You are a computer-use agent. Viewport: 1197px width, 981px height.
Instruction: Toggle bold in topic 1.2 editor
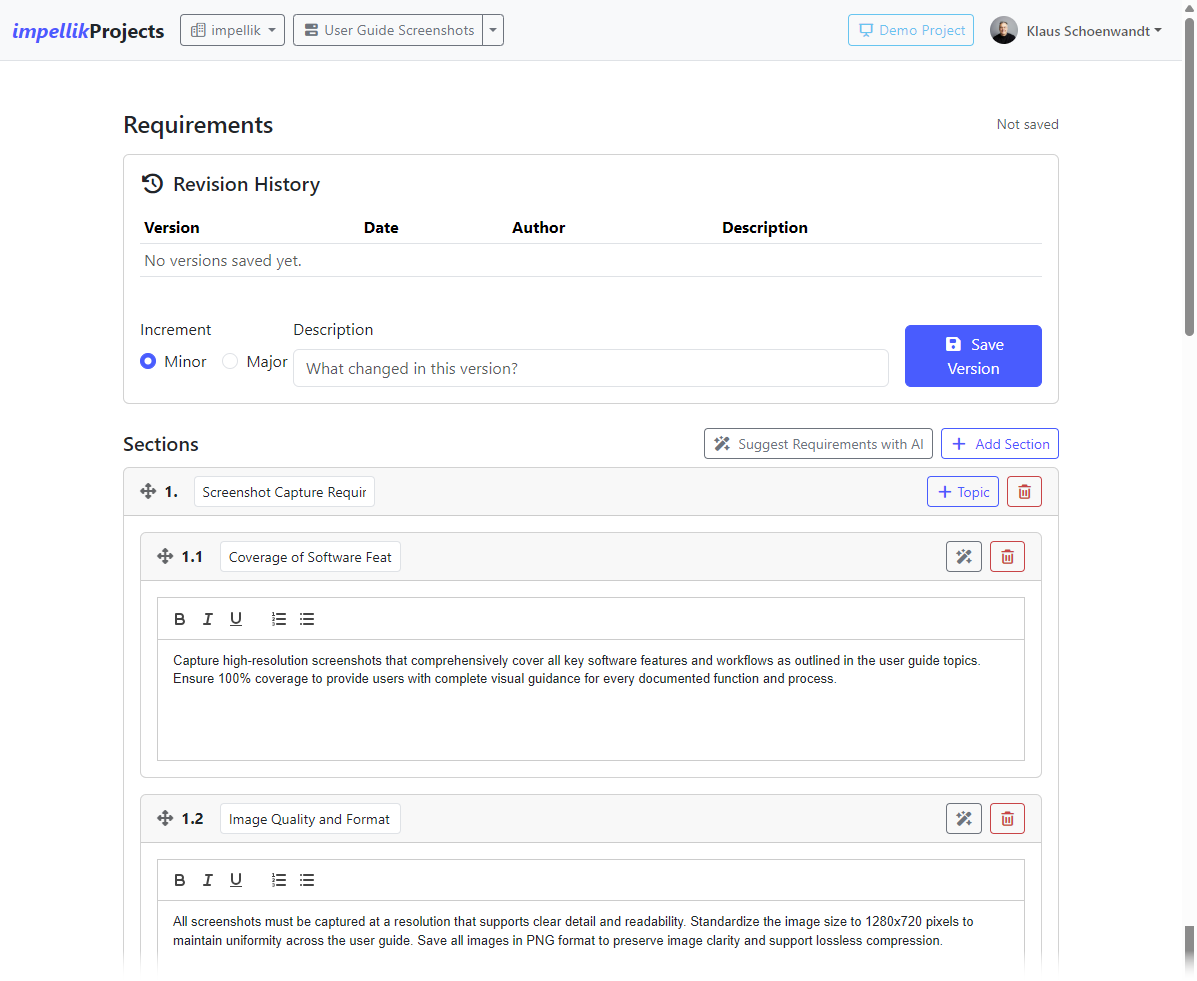(x=179, y=880)
